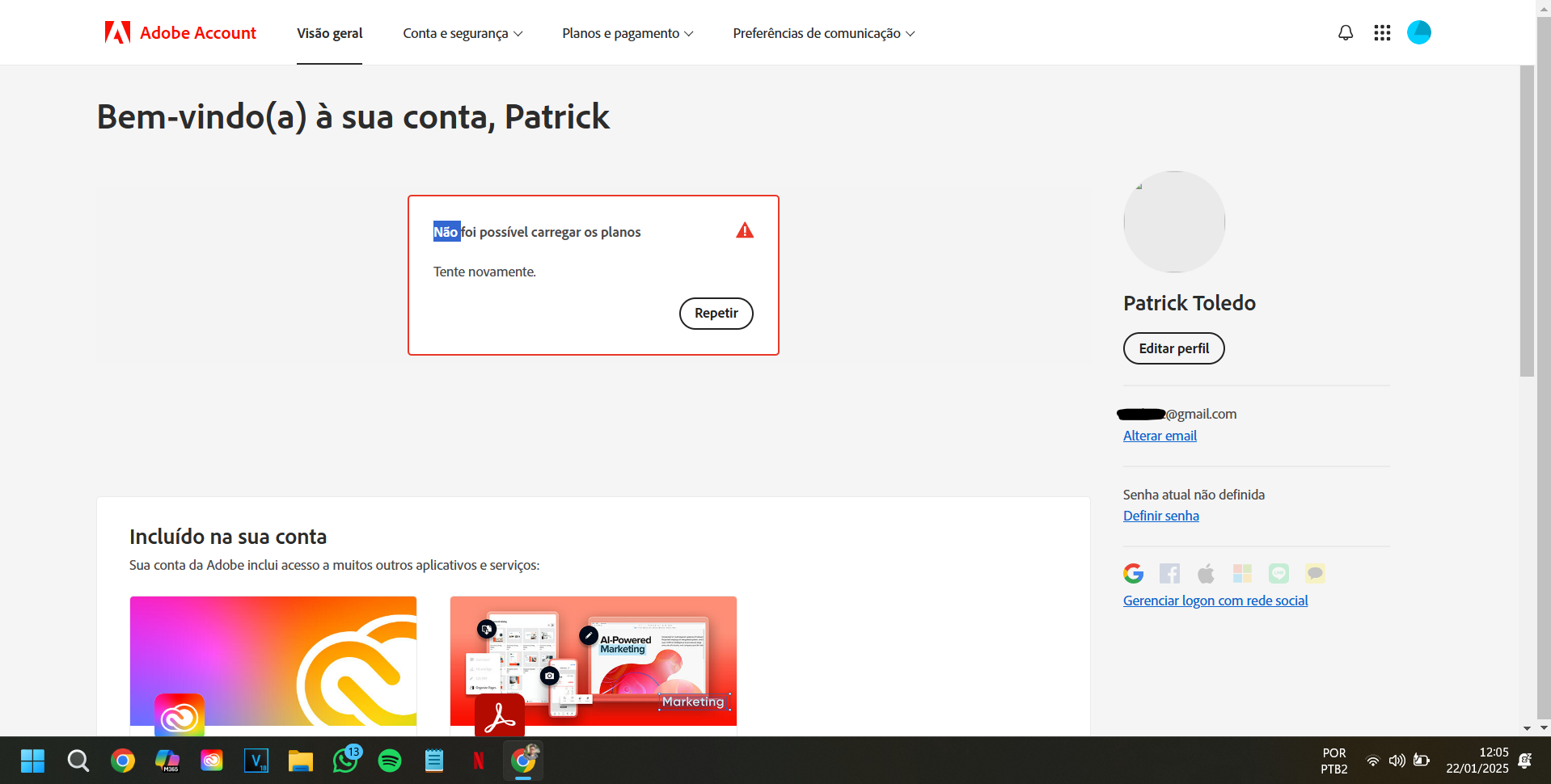This screenshot has width=1551, height=784.
Task: Open the blue V app in taskbar
Action: pyautogui.click(x=256, y=761)
